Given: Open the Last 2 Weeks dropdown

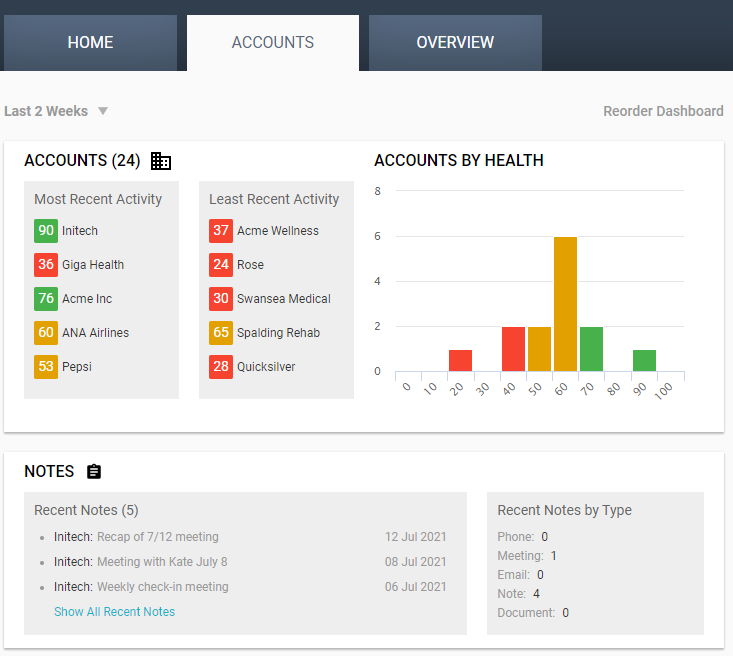Looking at the screenshot, I should pyautogui.click(x=46, y=111).
